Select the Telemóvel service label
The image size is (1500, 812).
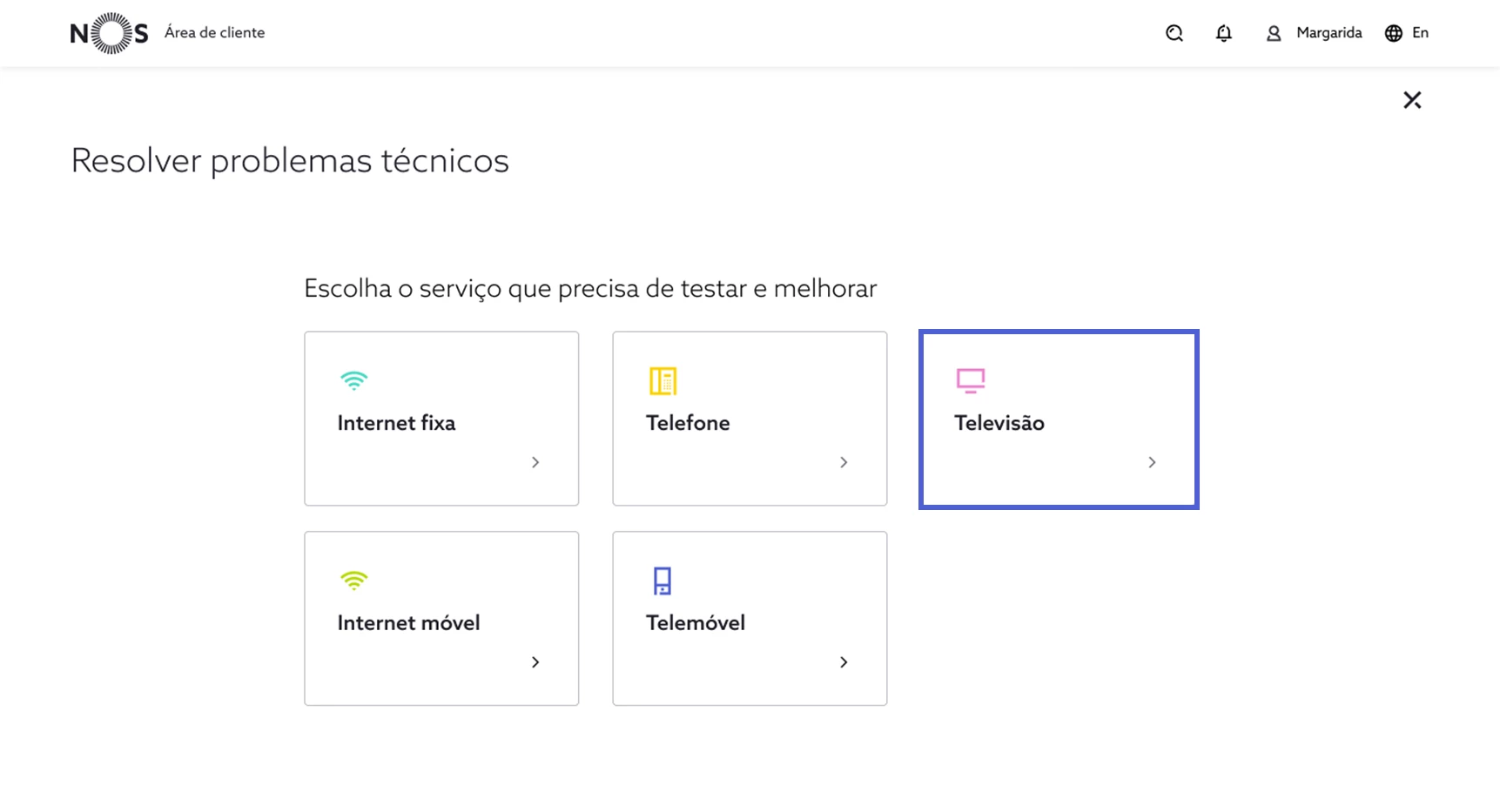[695, 623]
